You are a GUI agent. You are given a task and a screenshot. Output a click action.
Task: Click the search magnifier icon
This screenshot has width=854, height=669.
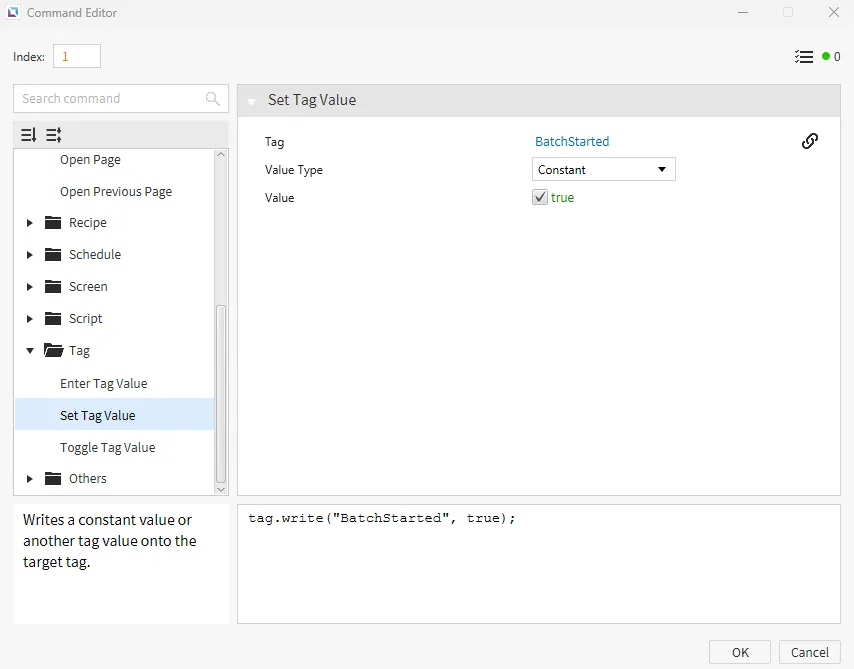(212, 98)
